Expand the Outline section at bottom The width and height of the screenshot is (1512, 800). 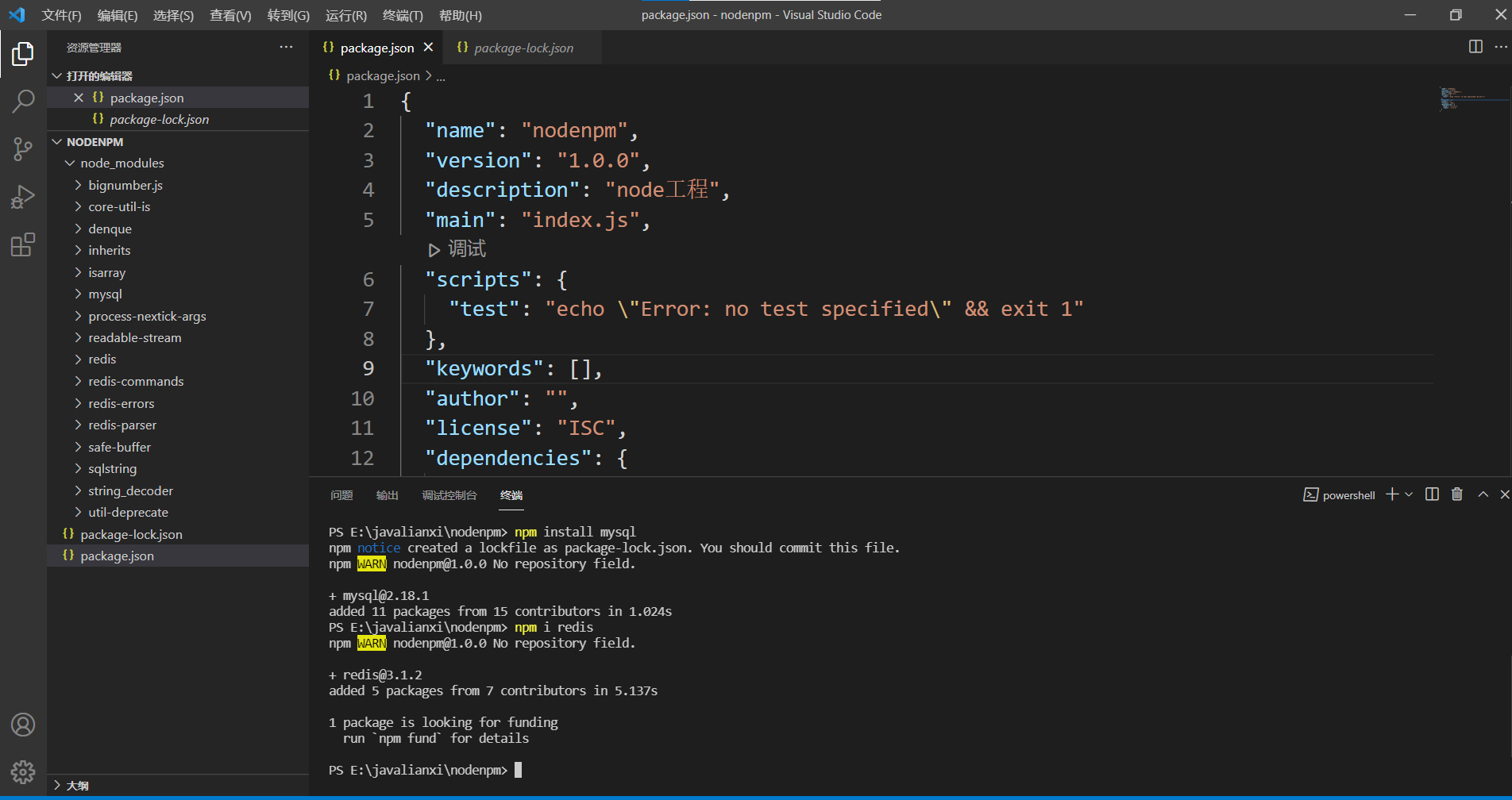click(x=57, y=785)
